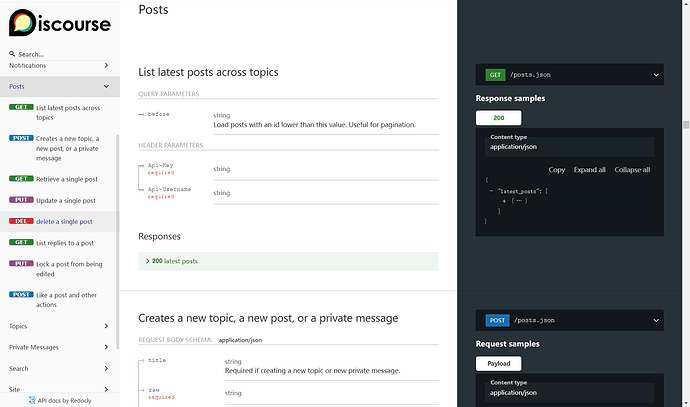
Task: Click the 'Api-Key' header parameter name
Action: [x=160, y=165]
